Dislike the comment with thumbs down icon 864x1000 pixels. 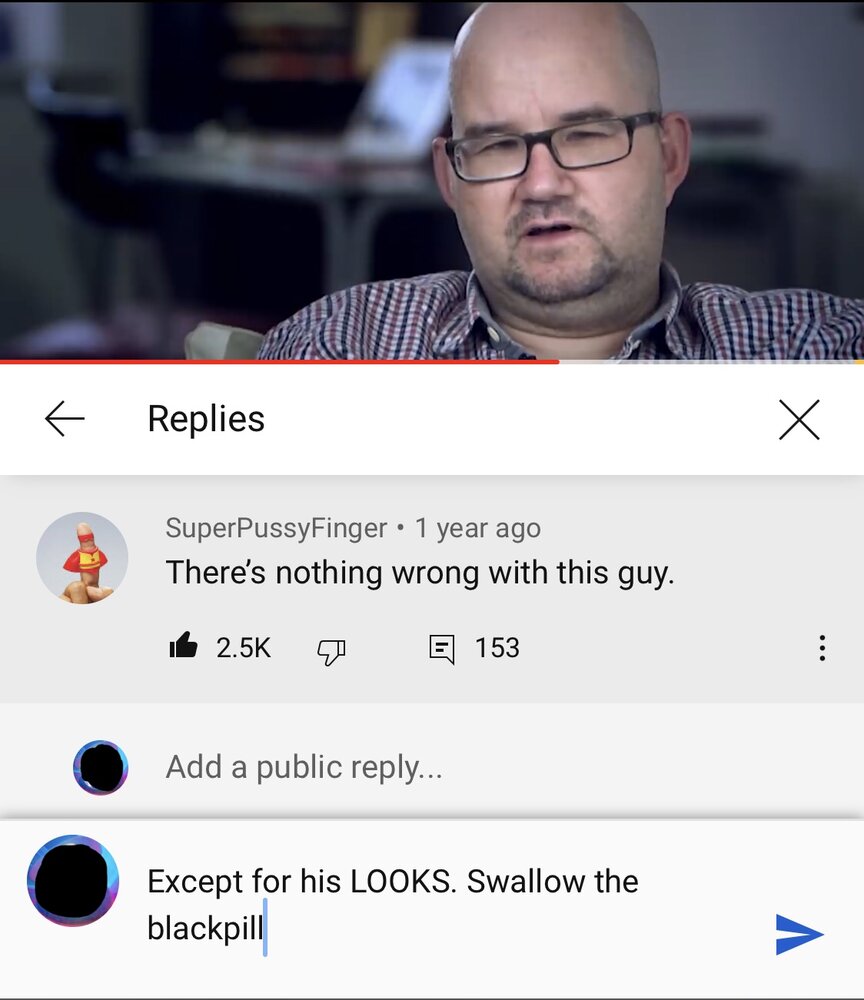click(331, 651)
